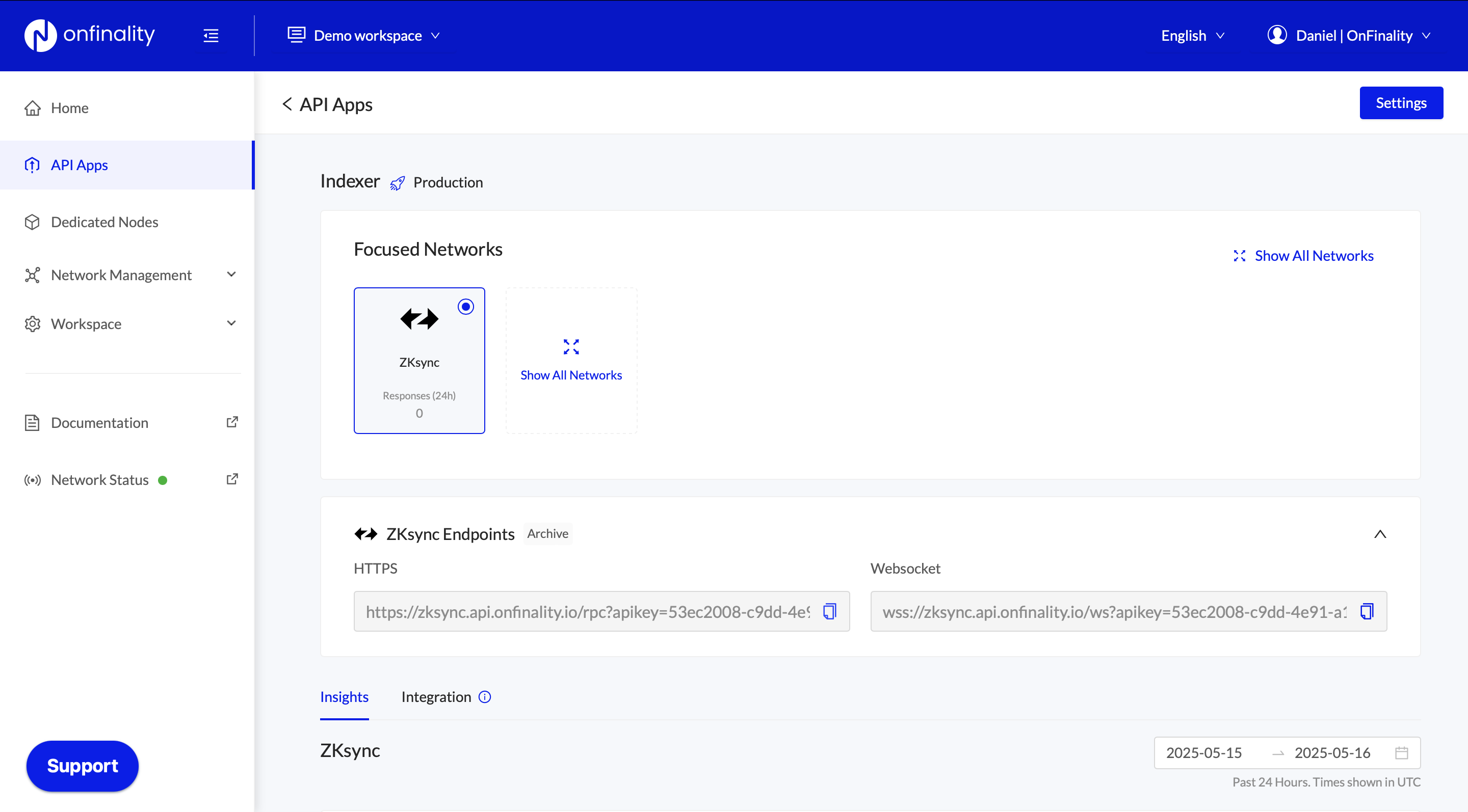Click the Home sidebar entry
1468x812 pixels.
pyautogui.click(x=69, y=107)
